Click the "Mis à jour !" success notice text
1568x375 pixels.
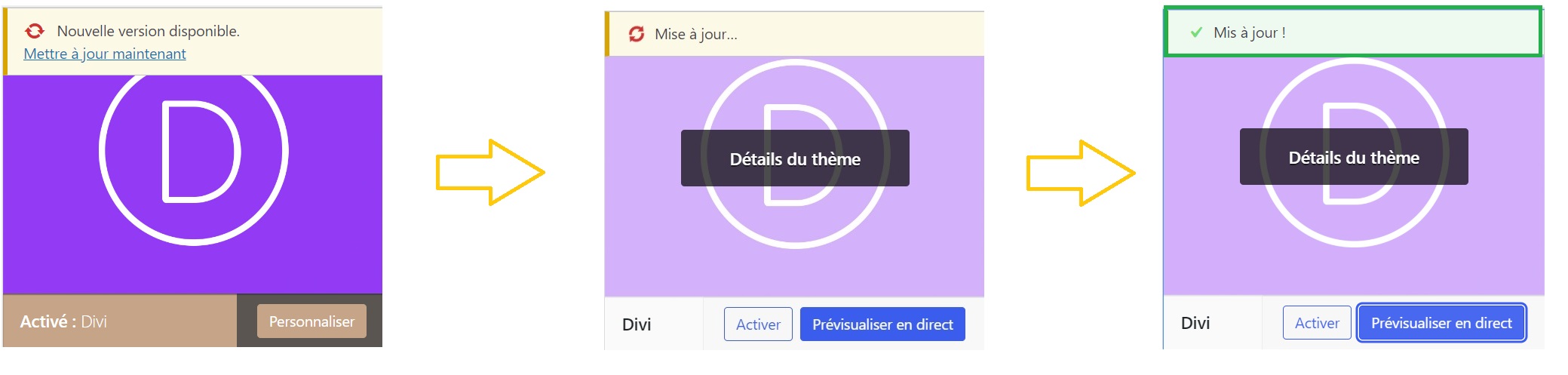[x=1250, y=32]
